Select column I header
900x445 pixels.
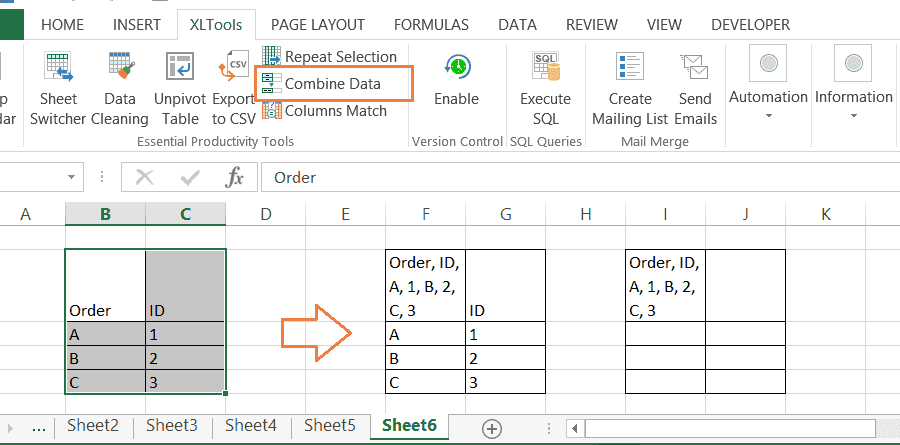(x=665, y=215)
